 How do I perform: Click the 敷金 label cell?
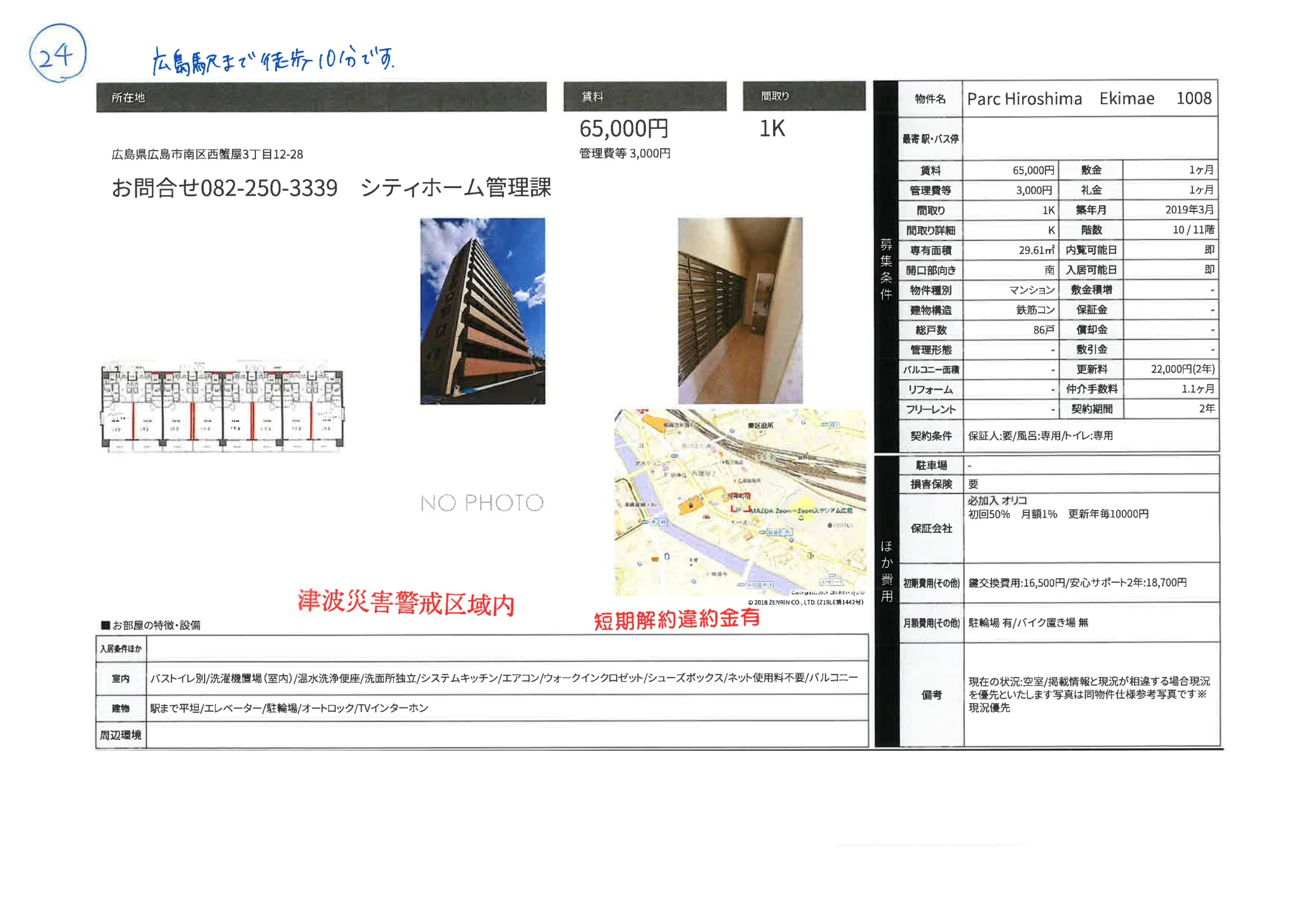coord(1091,170)
